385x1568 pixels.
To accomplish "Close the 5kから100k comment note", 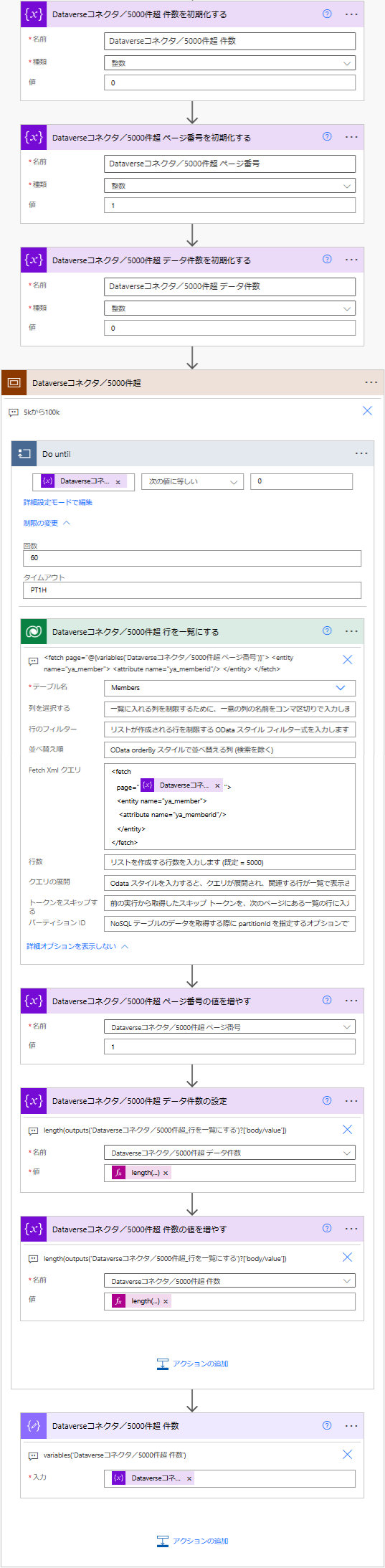I will coord(367,411).
